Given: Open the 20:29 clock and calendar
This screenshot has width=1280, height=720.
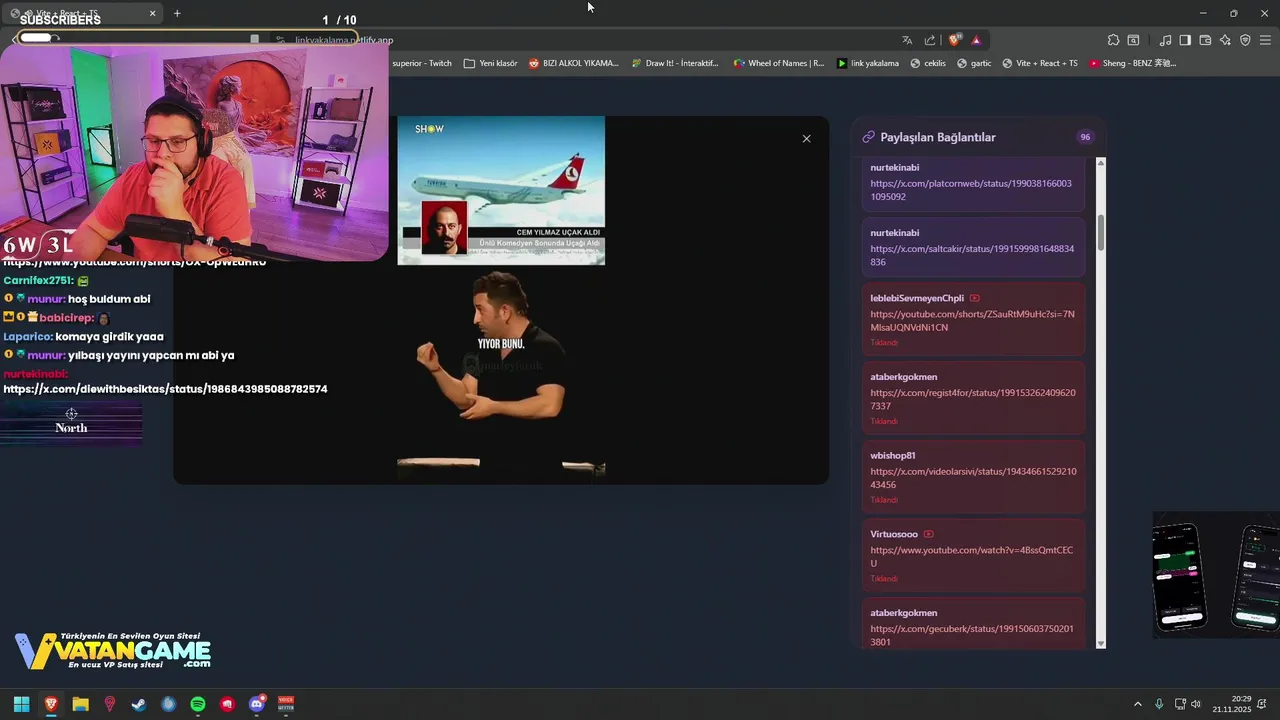Looking at the screenshot, I should pyautogui.click(x=1232, y=704).
